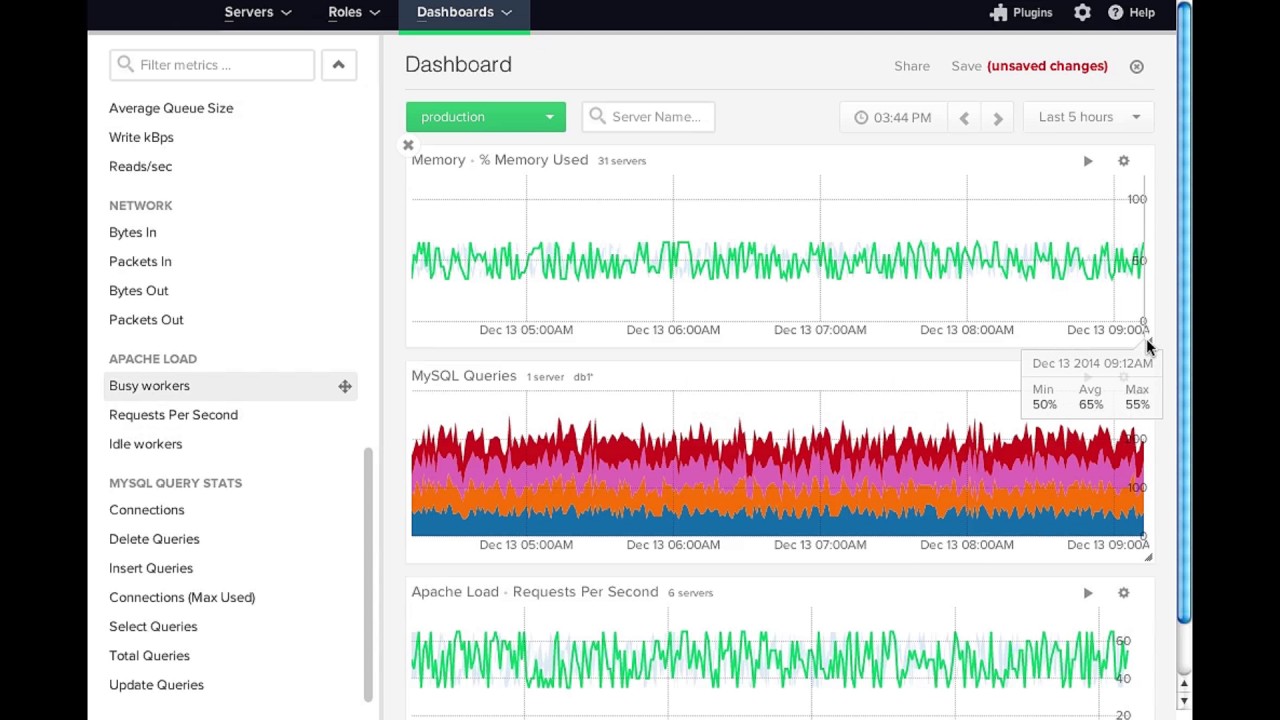This screenshot has width=1280, height=720.
Task: Click the APACHE LOAD section header
Action: click(x=153, y=358)
